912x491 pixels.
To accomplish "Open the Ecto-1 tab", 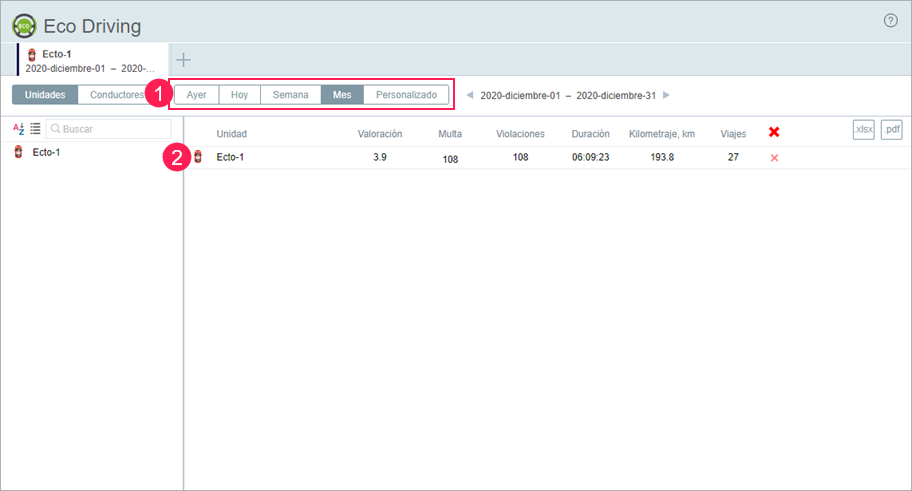I will point(90,60).
